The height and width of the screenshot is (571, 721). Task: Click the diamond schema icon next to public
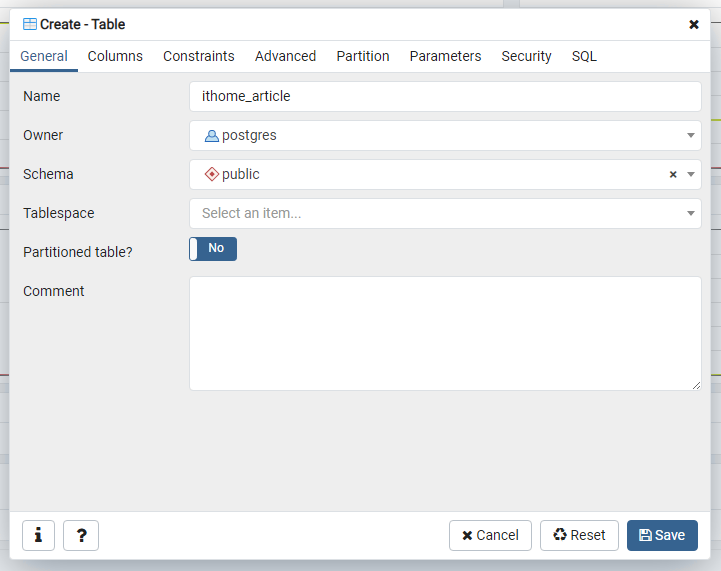212,174
